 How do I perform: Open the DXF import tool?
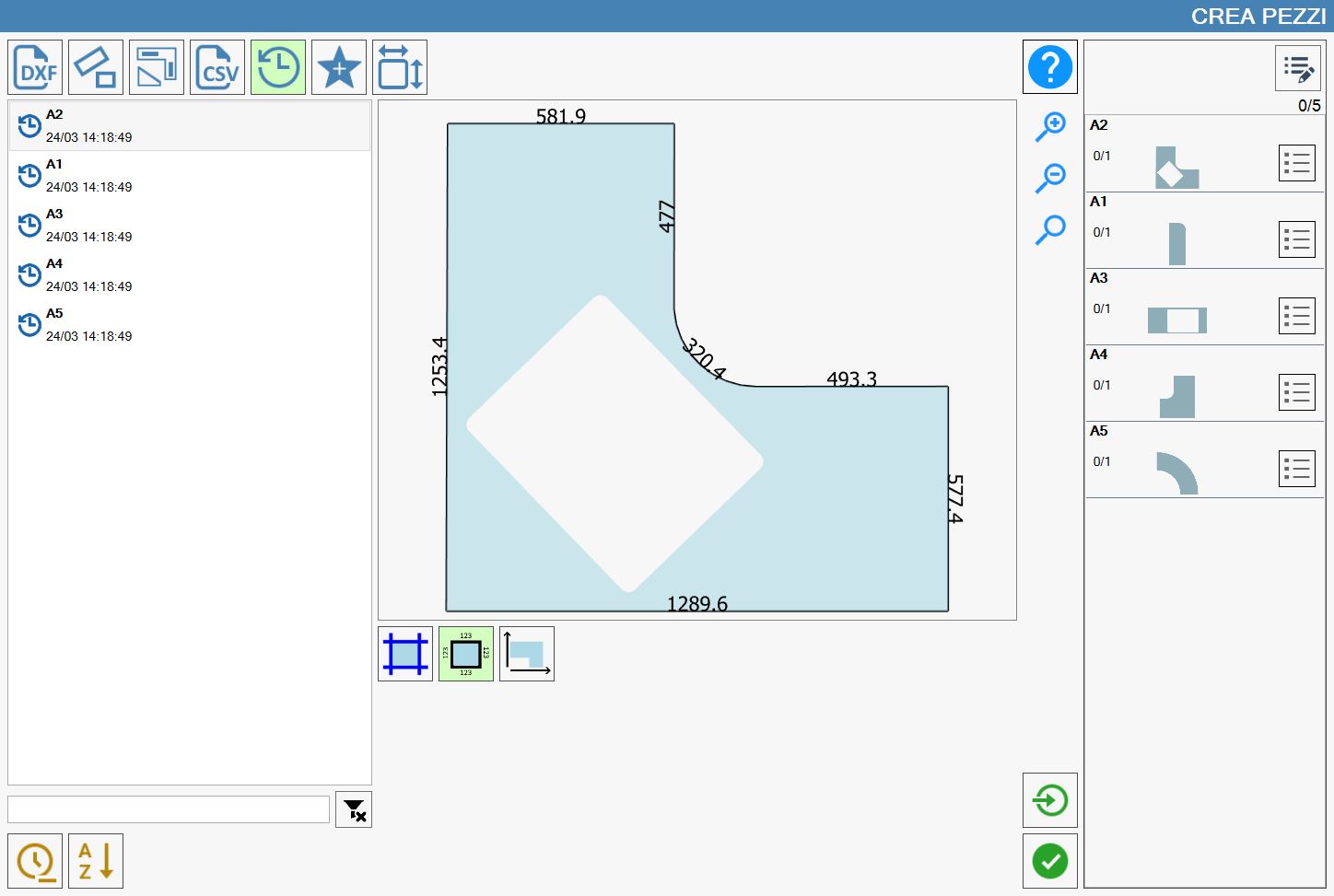35,67
